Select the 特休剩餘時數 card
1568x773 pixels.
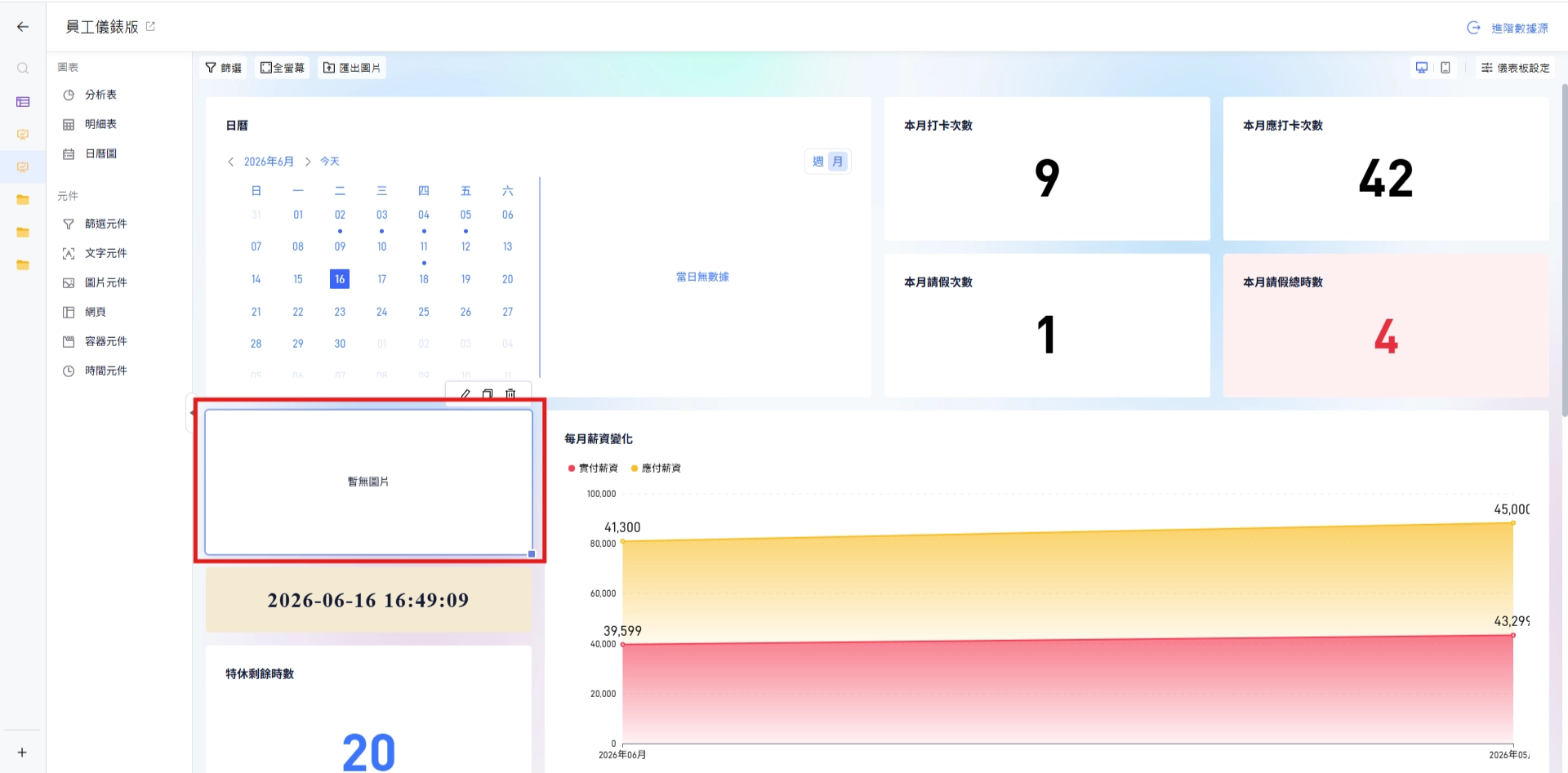pos(368,709)
